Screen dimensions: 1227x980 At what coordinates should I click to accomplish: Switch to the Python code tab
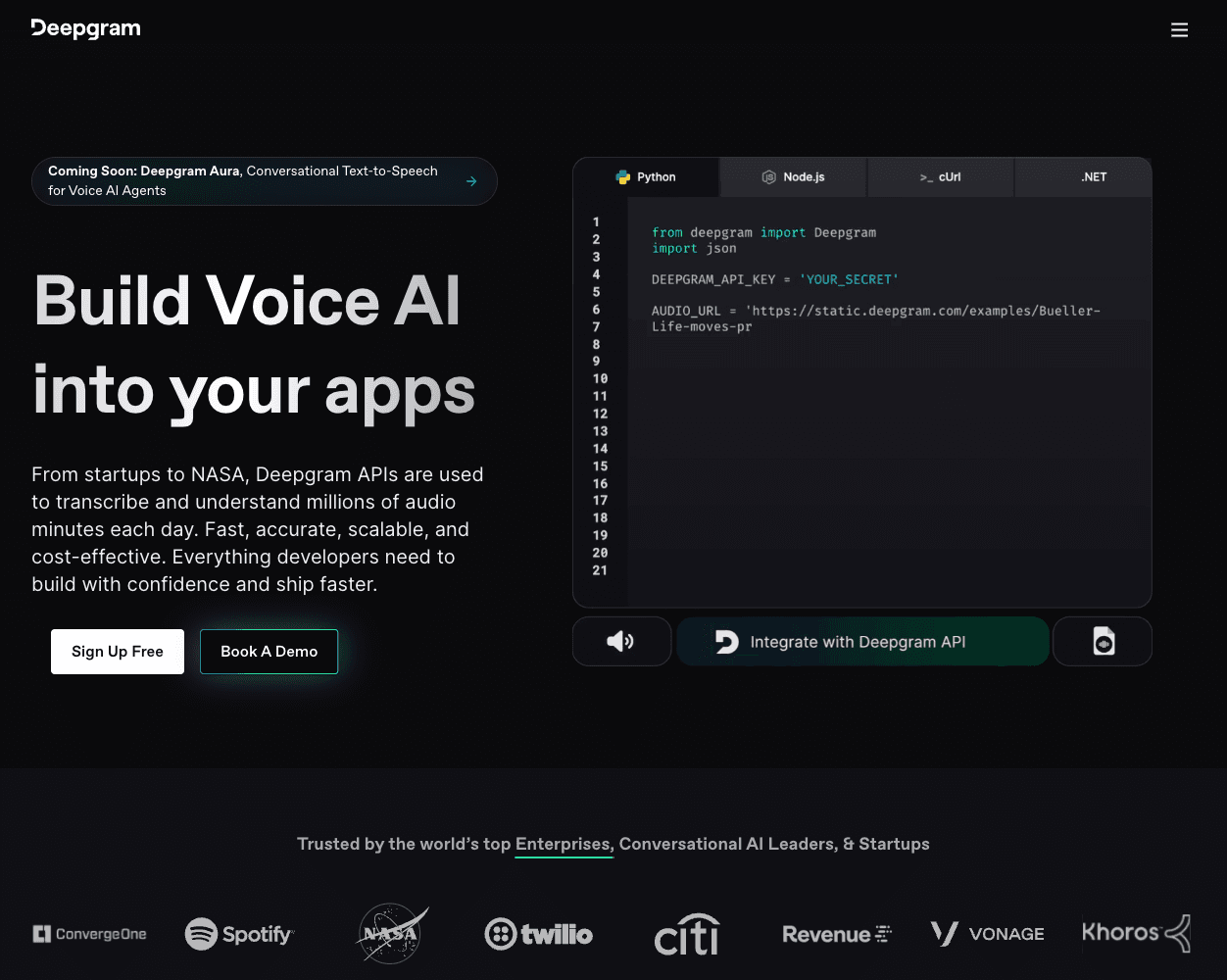(646, 177)
